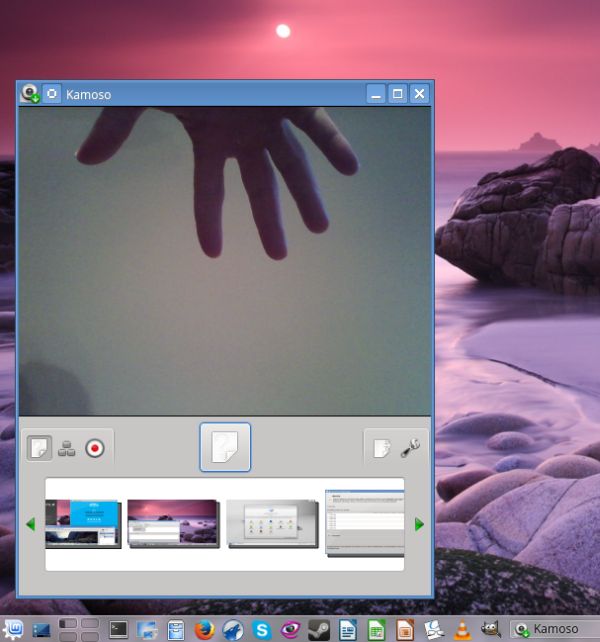Launch Steam from the taskbar
The height and width of the screenshot is (642, 600).
[319, 630]
